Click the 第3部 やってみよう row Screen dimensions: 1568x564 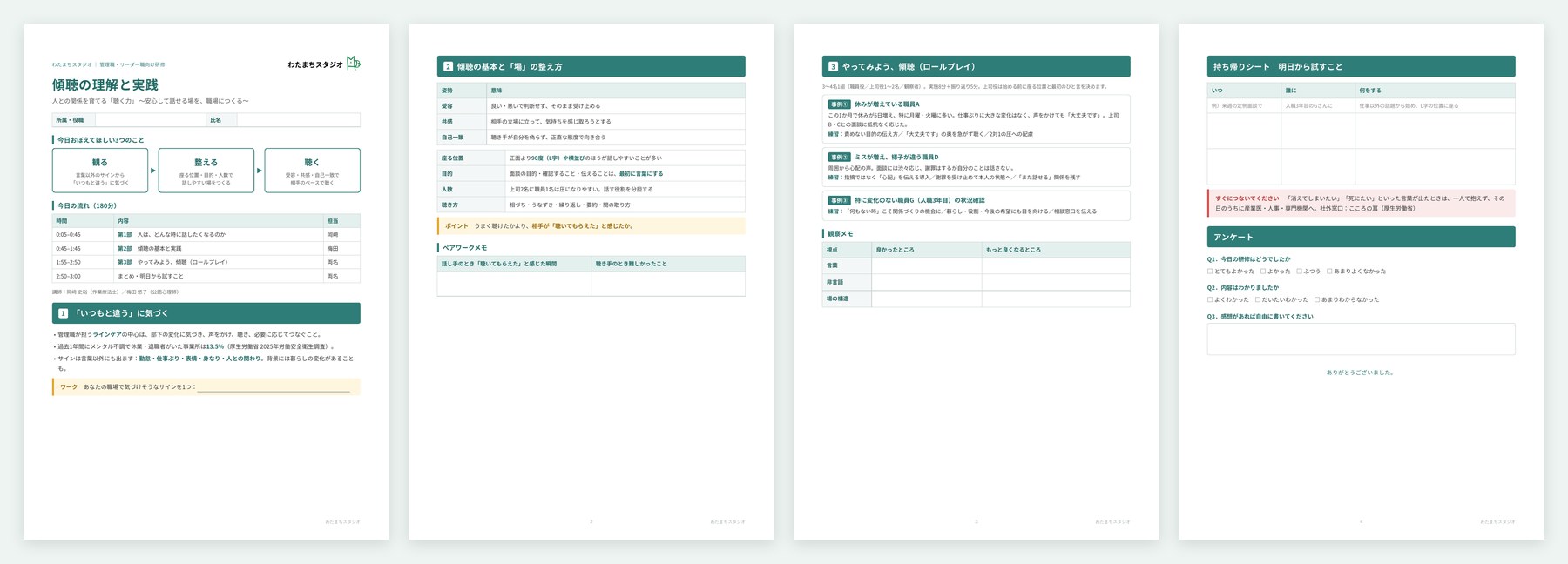[x=206, y=262]
